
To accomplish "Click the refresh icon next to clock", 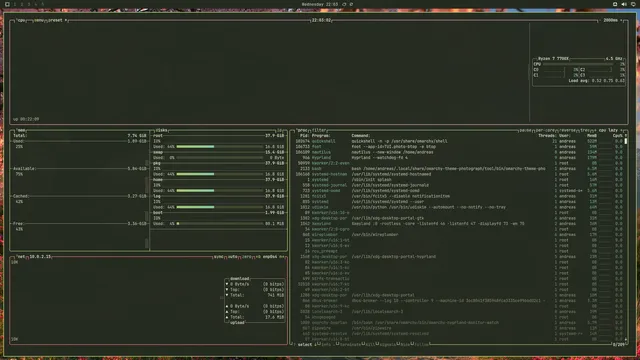I will 344,4.
